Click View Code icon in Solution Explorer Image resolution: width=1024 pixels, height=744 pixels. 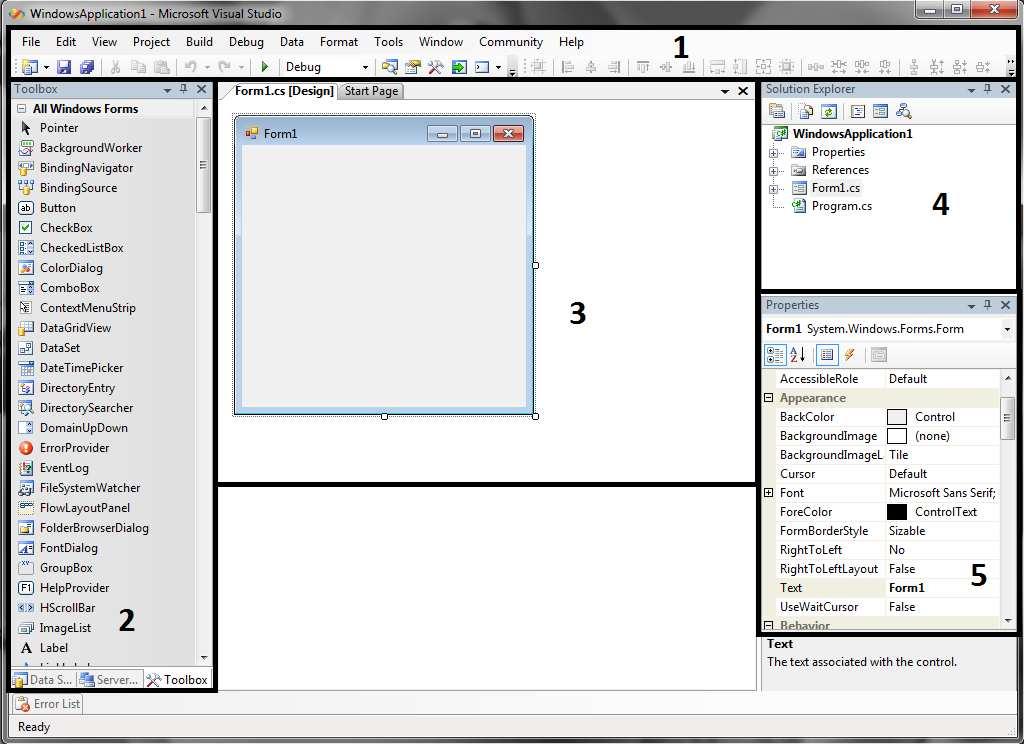(858, 111)
